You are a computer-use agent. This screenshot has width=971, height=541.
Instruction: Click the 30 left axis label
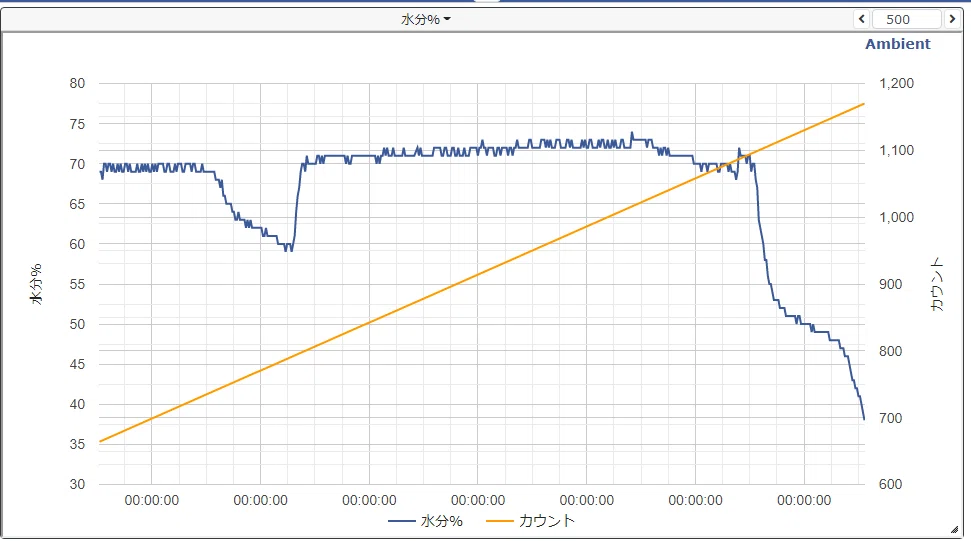(x=77, y=484)
